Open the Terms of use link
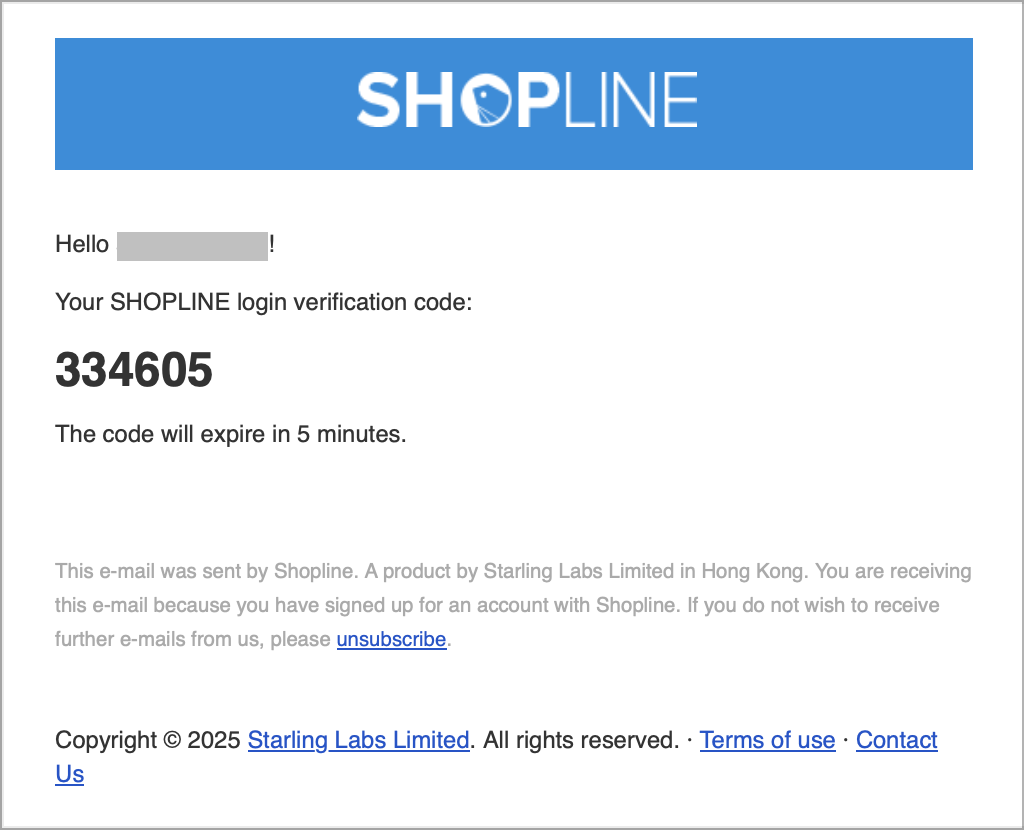The image size is (1024, 830). 767,740
